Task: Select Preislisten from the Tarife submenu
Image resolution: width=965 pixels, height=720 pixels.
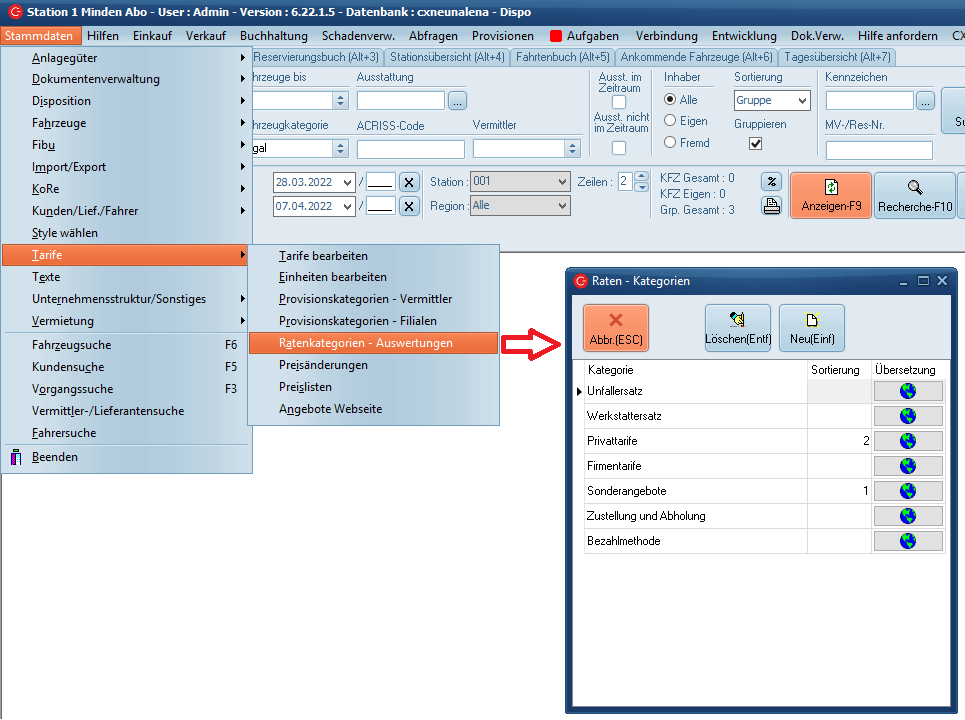Action: 305,387
